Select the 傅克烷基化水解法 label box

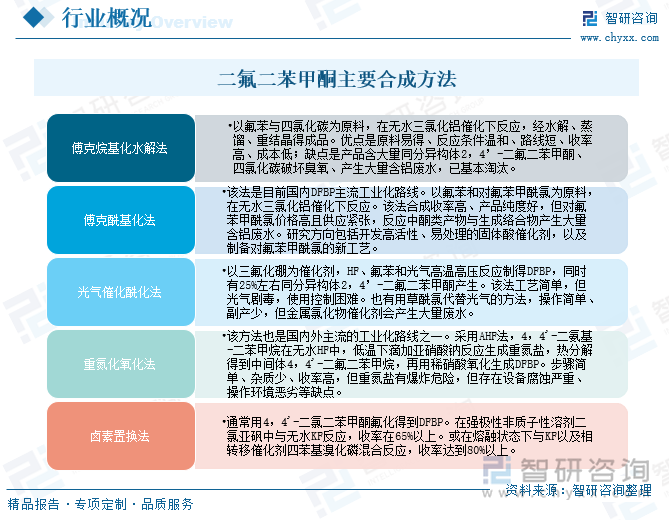[x=121, y=148]
